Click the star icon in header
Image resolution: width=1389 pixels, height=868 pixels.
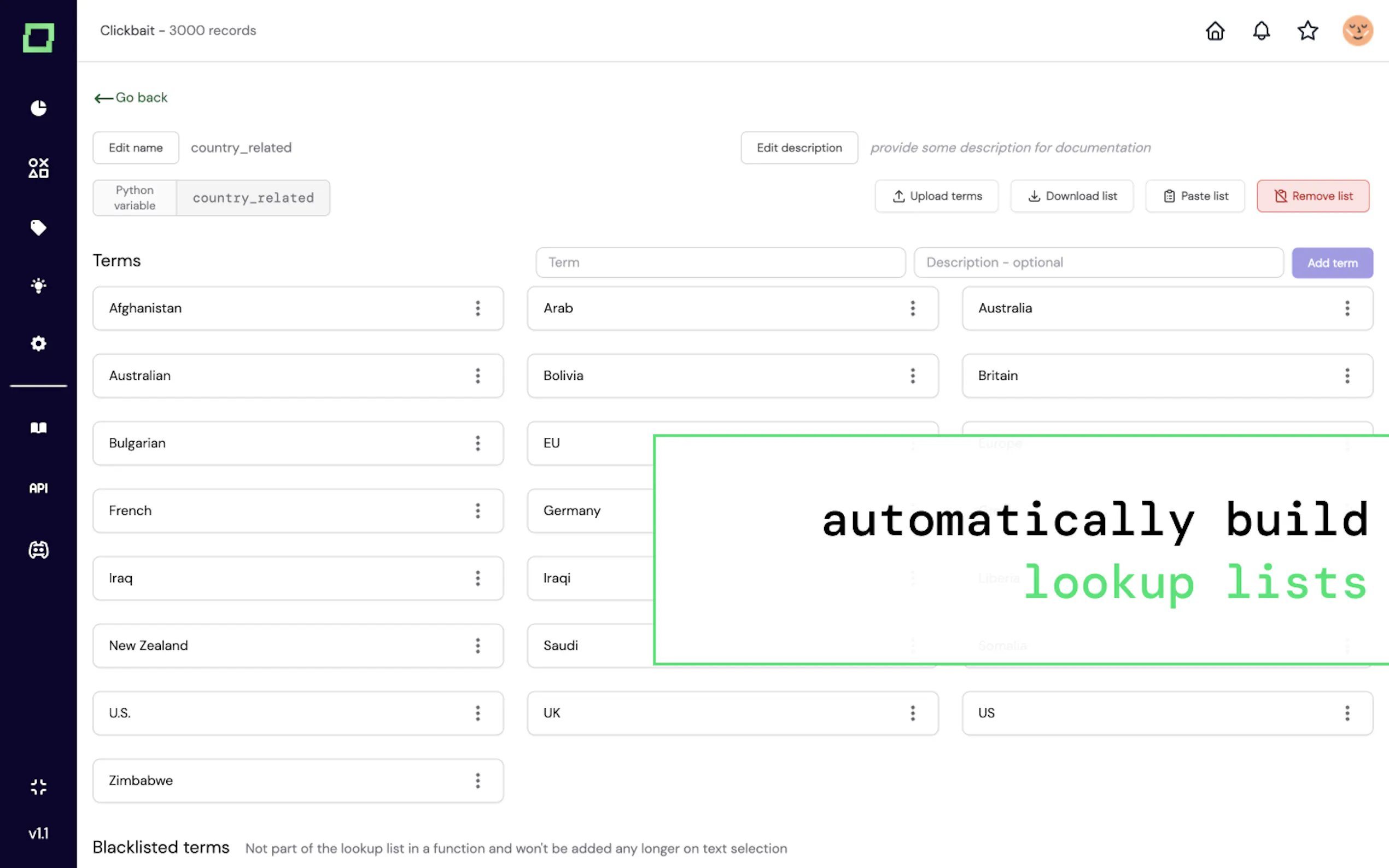1308,31
